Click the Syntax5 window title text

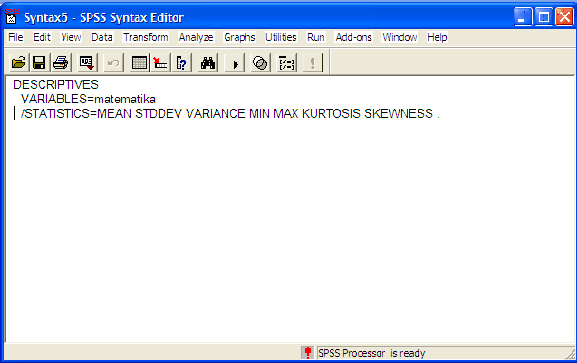(104, 17)
